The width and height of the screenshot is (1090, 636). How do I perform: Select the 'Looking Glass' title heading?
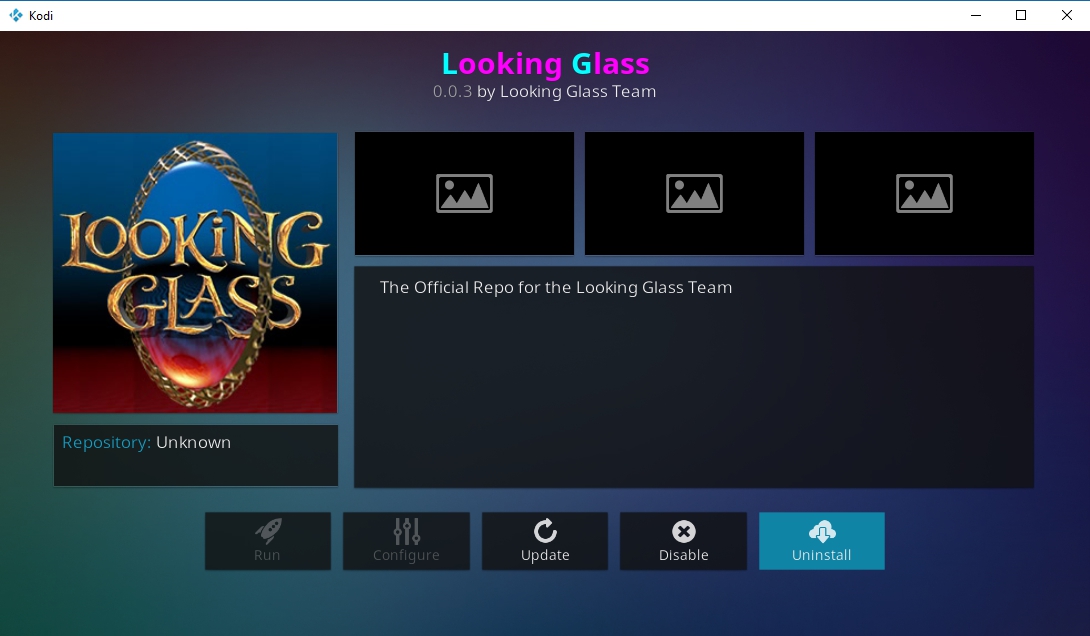(546, 64)
